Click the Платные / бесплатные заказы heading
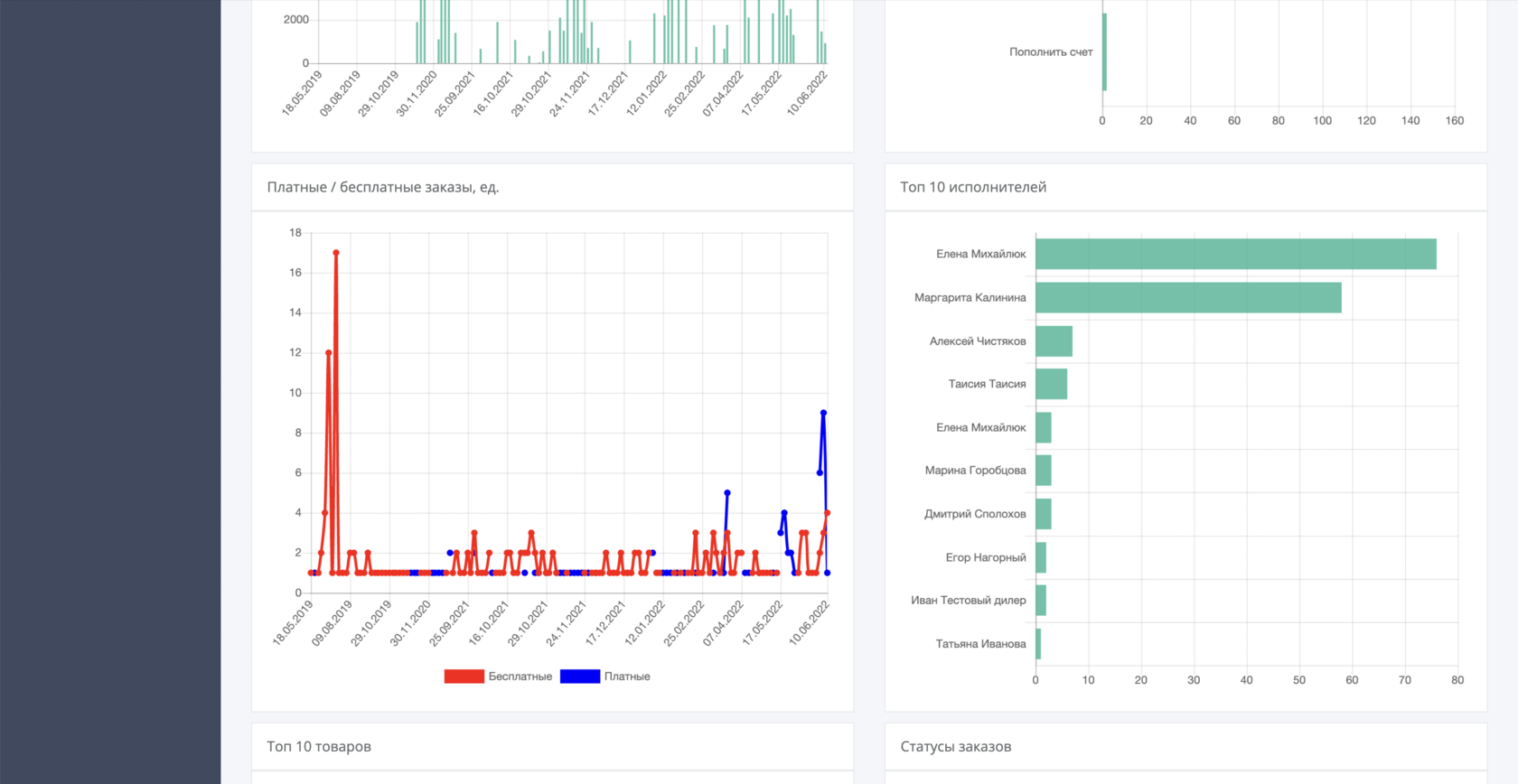Image resolution: width=1518 pixels, height=784 pixels. pos(383,187)
